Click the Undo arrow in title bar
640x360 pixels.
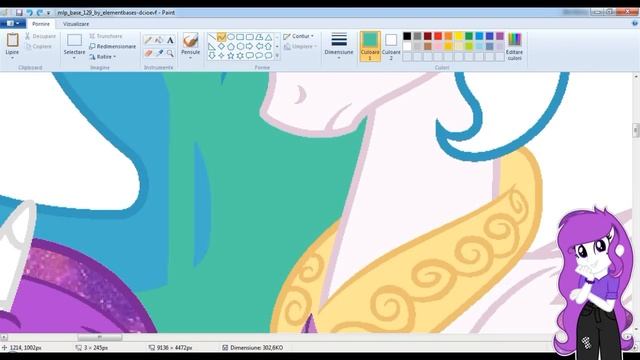(x=29, y=13)
